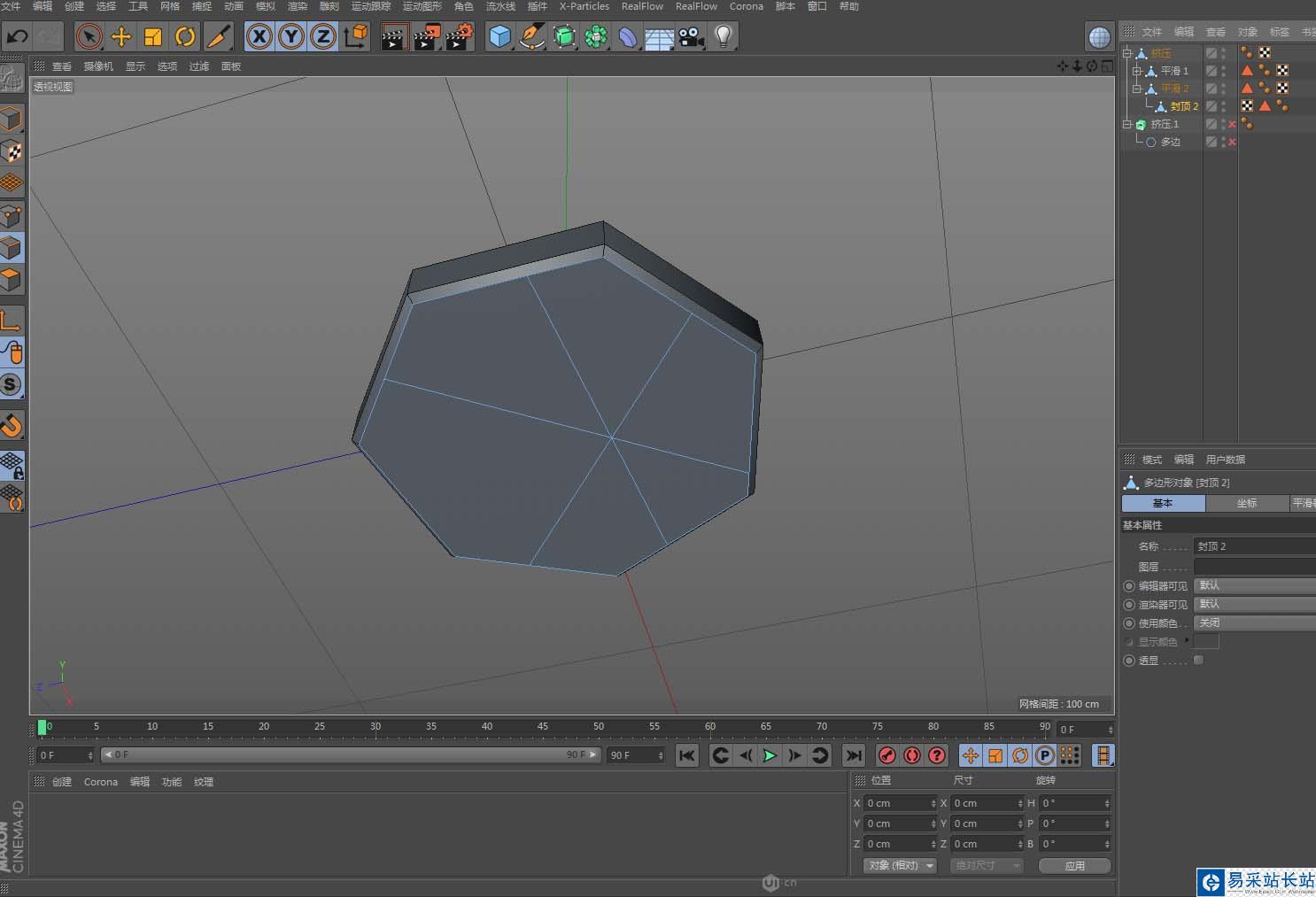The image size is (1316, 897).
Task: Toggle the X axis lock
Action: pos(259,36)
